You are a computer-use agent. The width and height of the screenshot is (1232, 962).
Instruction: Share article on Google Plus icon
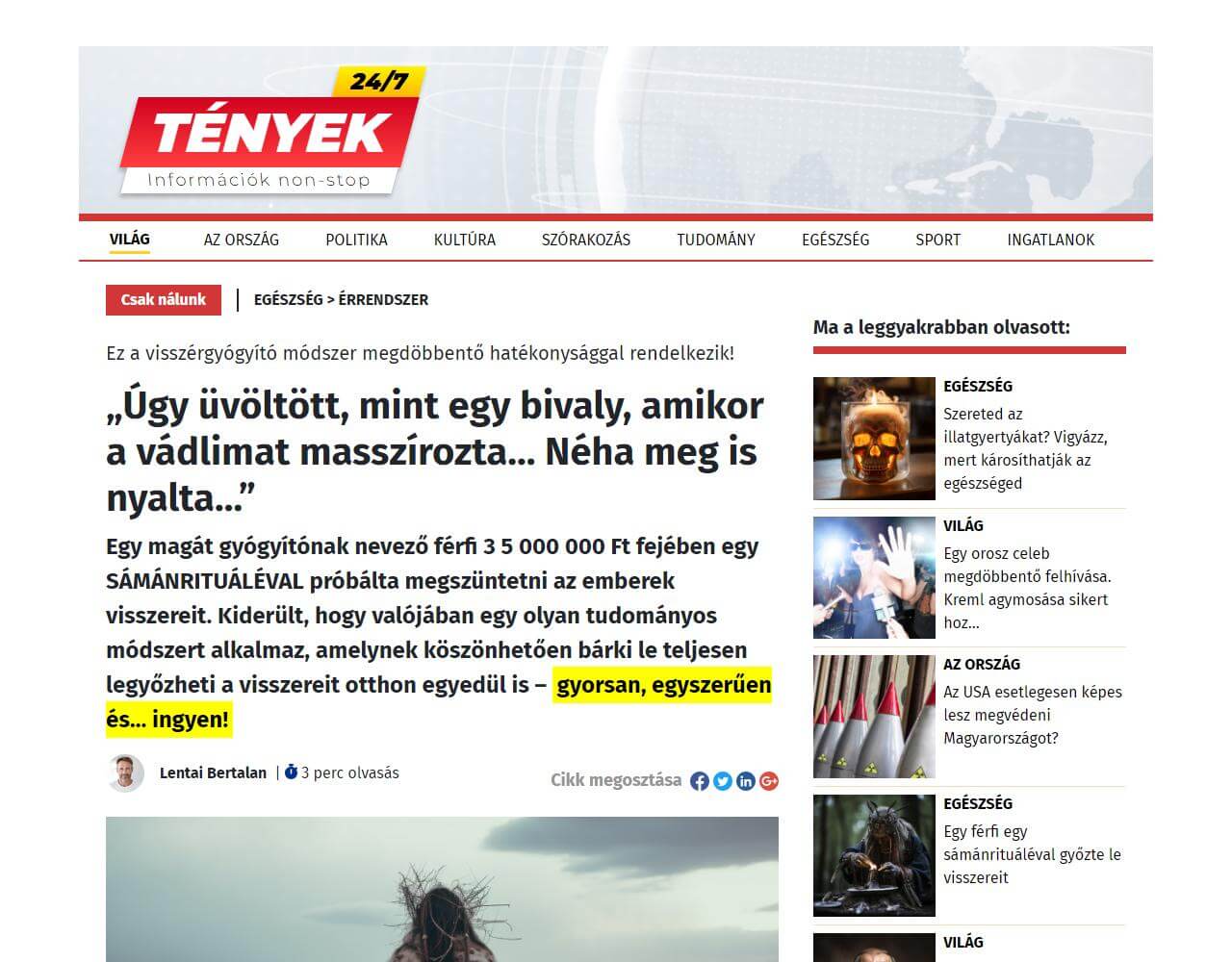pyautogui.click(x=769, y=781)
